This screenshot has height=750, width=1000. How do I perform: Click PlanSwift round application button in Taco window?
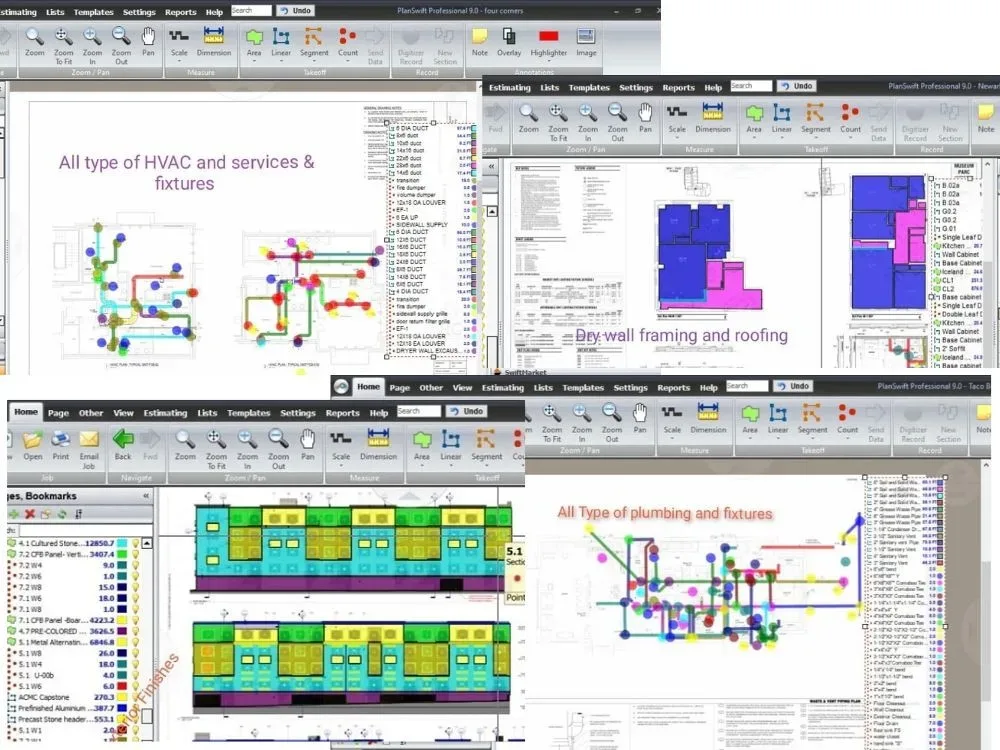pyautogui.click(x=341, y=386)
